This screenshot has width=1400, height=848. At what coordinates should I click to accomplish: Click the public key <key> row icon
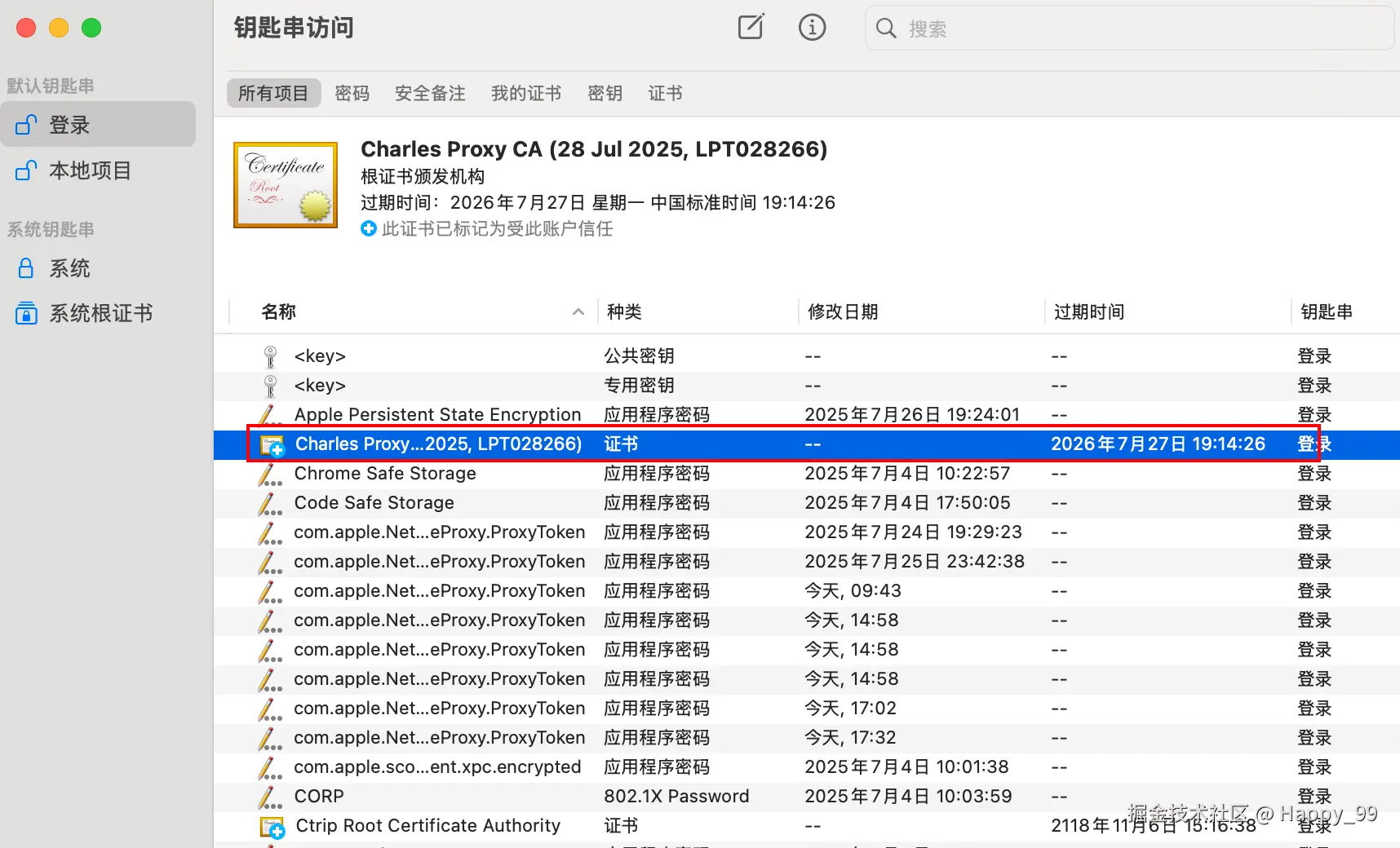[271, 356]
